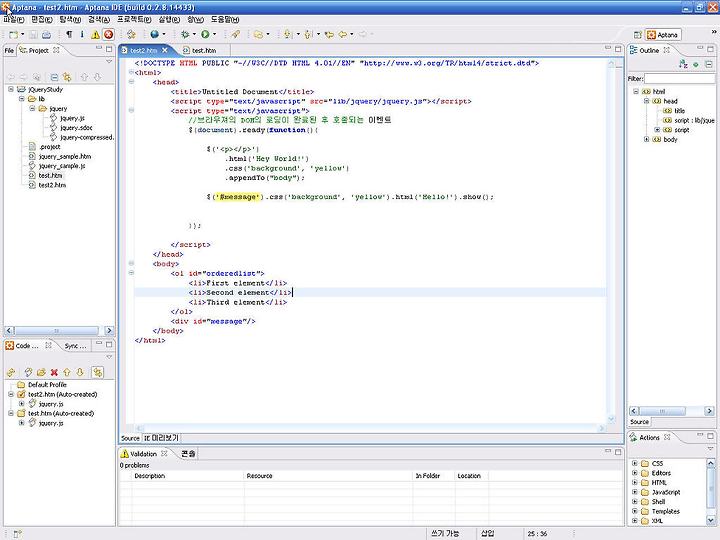Screen dimensions: 720x540
Task: Click the open folder icon in Code panel
Action: click(41, 372)
